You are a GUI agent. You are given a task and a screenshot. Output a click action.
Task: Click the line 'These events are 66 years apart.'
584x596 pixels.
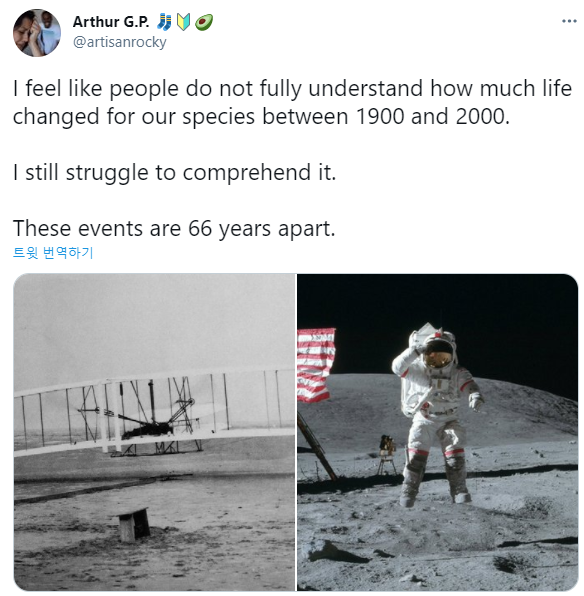coord(174,228)
